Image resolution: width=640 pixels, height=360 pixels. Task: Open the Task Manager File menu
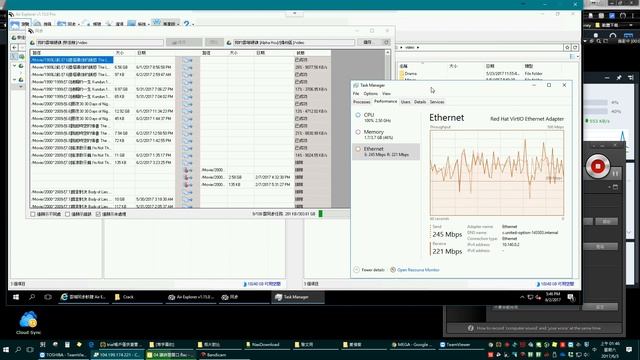(x=356, y=93)
